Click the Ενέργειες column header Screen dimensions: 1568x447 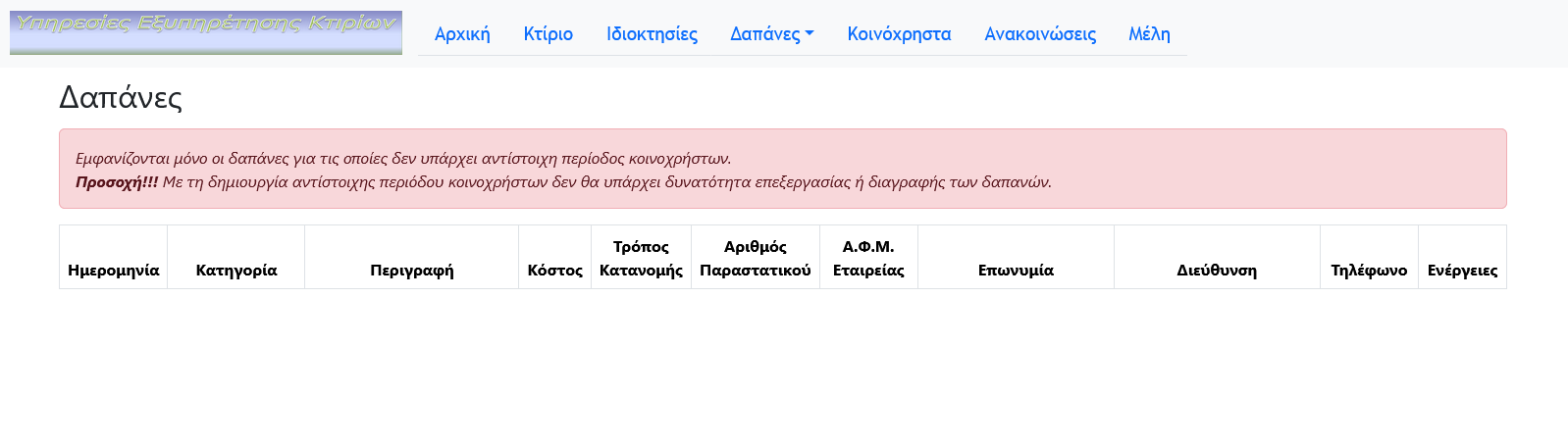click(1462, 270)
